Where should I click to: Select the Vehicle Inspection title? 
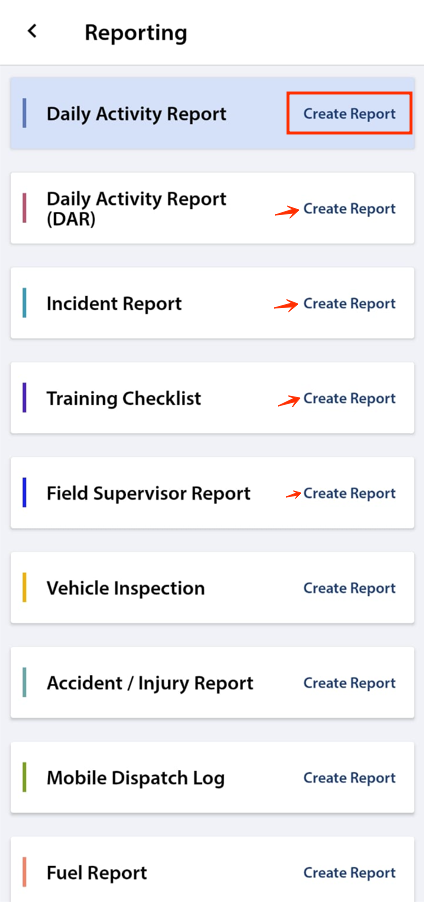125,588
